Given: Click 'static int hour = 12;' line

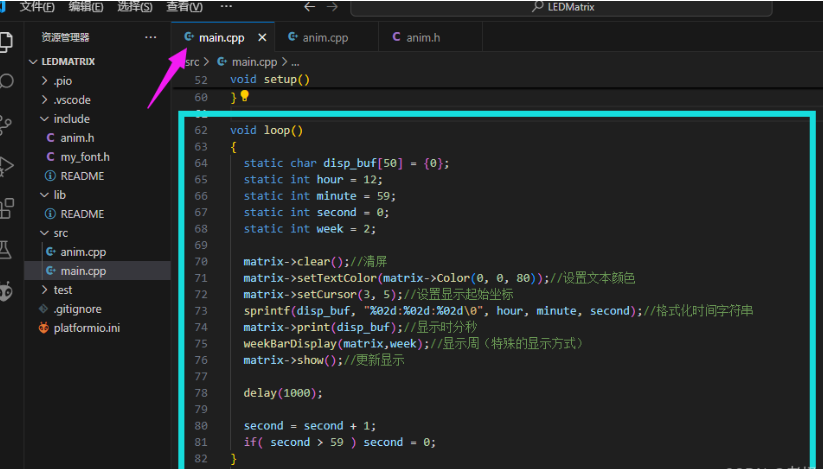Looking at the screenshot, I should click(313, 179).
